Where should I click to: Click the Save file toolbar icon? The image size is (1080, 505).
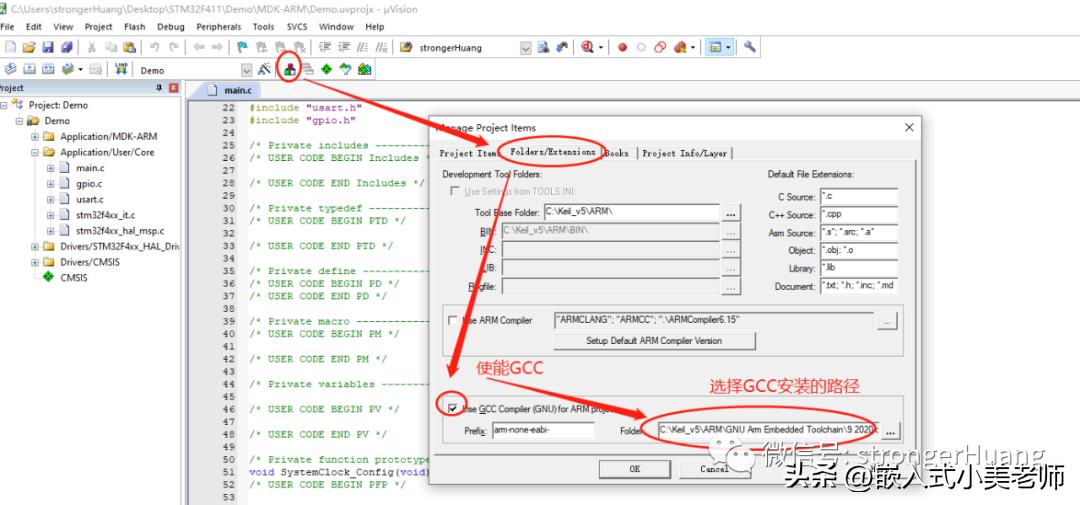click(x=49, y=47)
